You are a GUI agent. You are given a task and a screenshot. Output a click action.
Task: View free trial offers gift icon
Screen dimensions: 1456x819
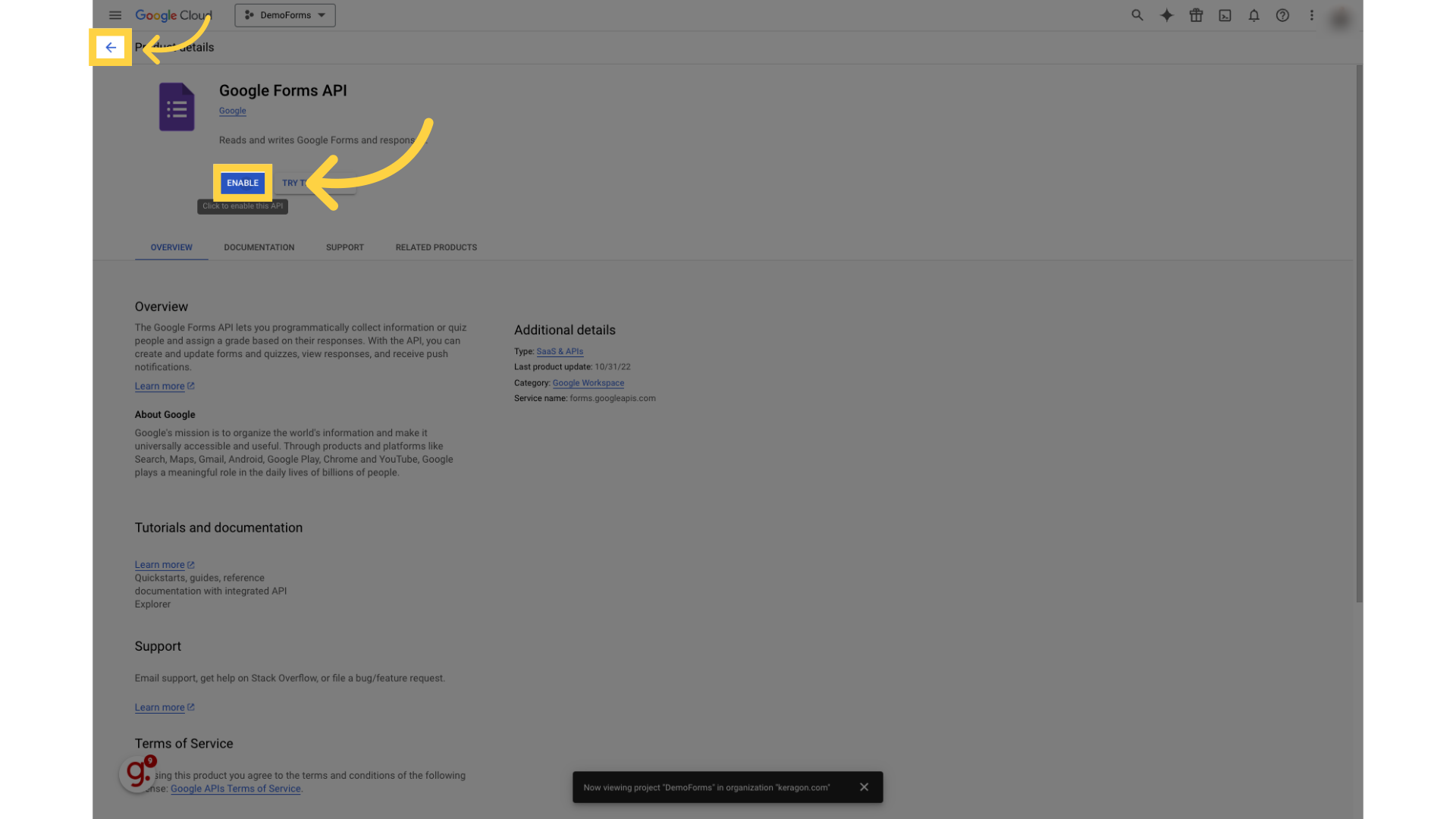coord(1195,15)
